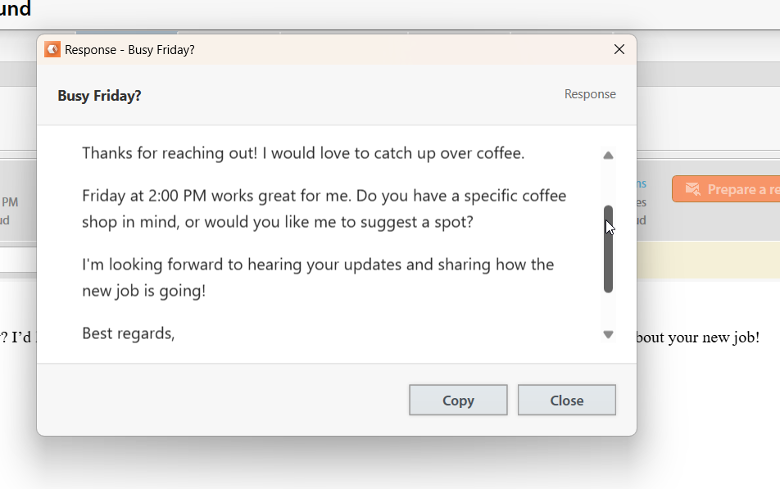Click the Busy Friday? heading
Viewport: 780px width, 490px height.
coord(99,96)
